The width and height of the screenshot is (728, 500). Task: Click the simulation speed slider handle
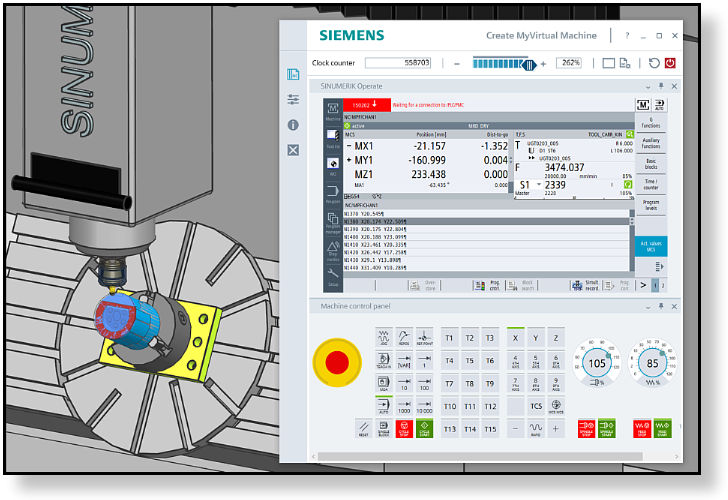pyautogui.click(x=530, y=63)
